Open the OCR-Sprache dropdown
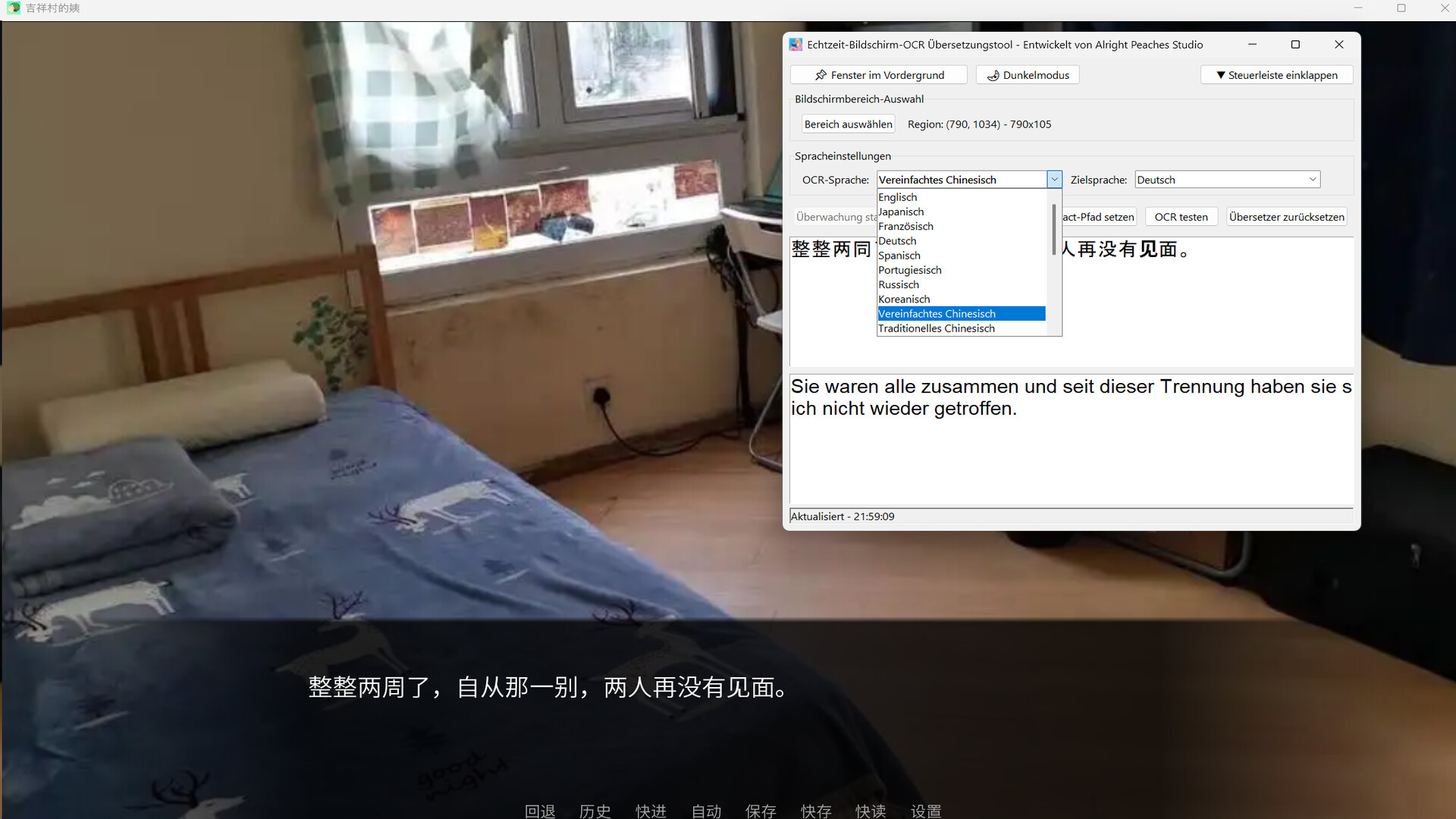This screenshot has width=1456, height=819. [1054, 179]
